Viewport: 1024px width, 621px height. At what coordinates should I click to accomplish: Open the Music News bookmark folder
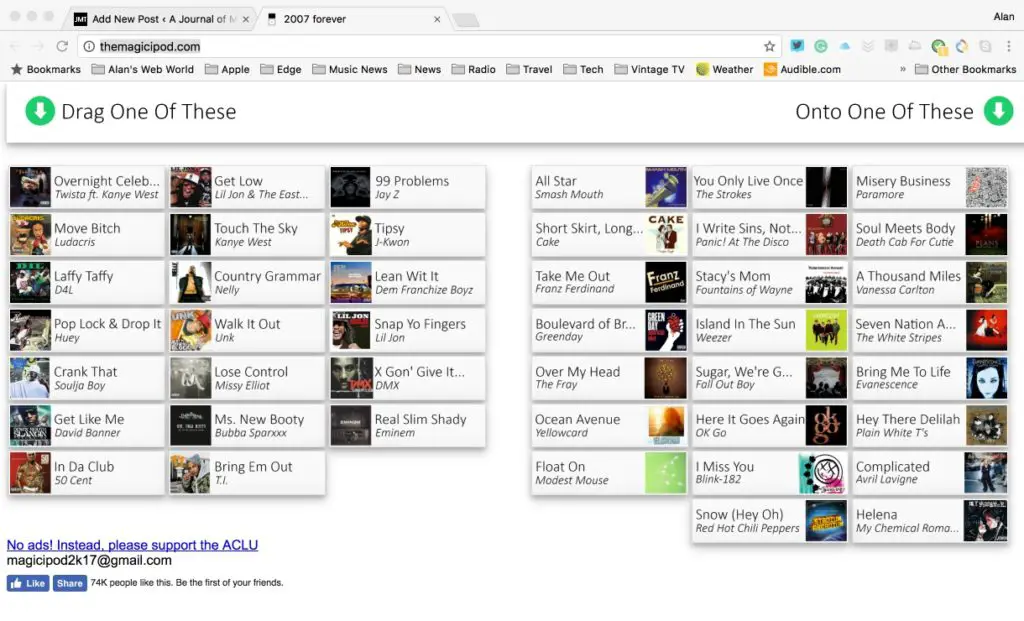point(350,69)
